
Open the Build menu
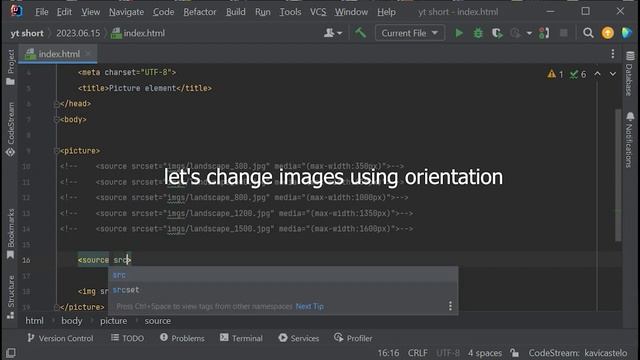[236, 12]
